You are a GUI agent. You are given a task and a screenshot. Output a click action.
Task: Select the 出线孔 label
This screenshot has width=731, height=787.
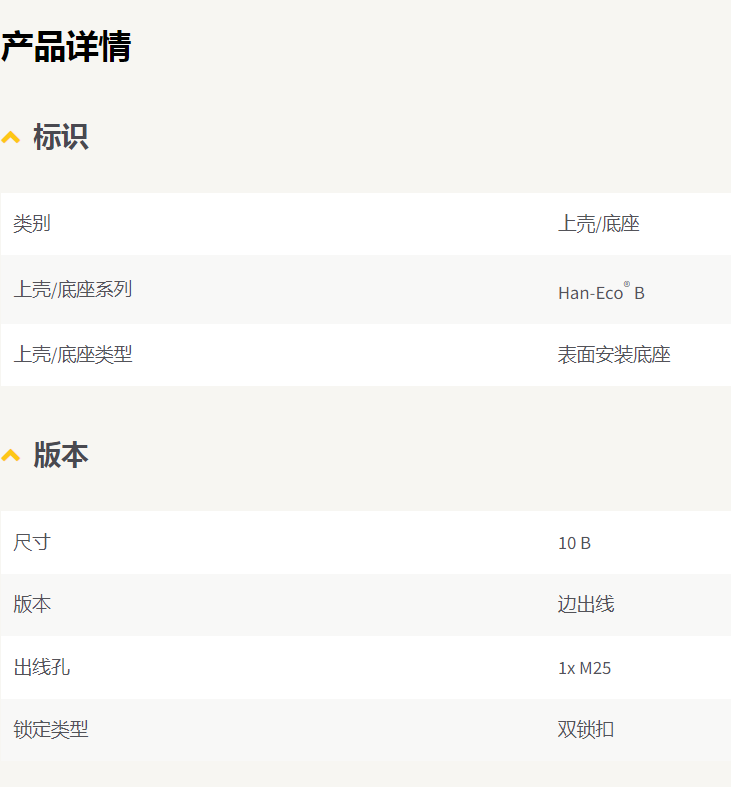[x=42, y=668]
